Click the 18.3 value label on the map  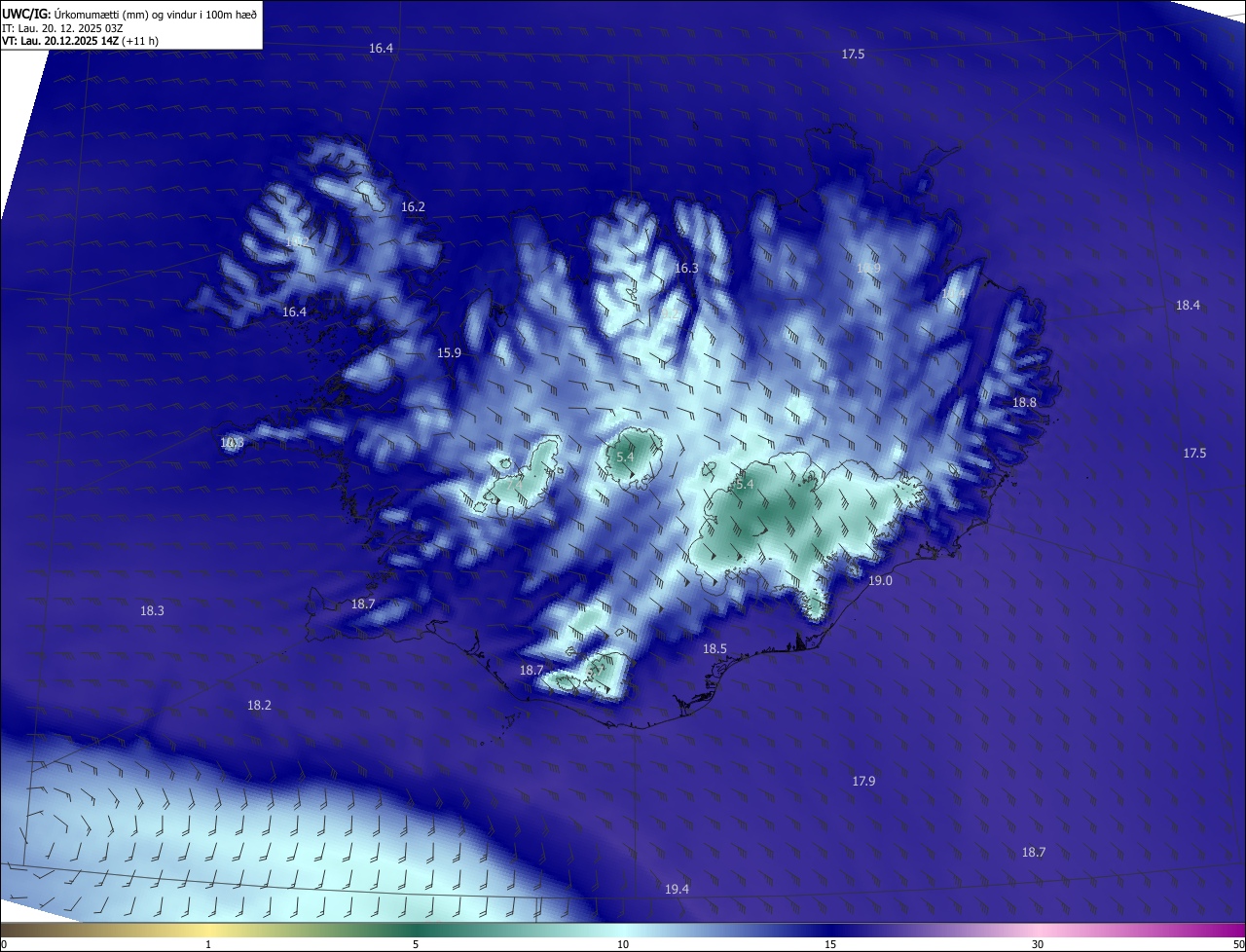[152, 611]
